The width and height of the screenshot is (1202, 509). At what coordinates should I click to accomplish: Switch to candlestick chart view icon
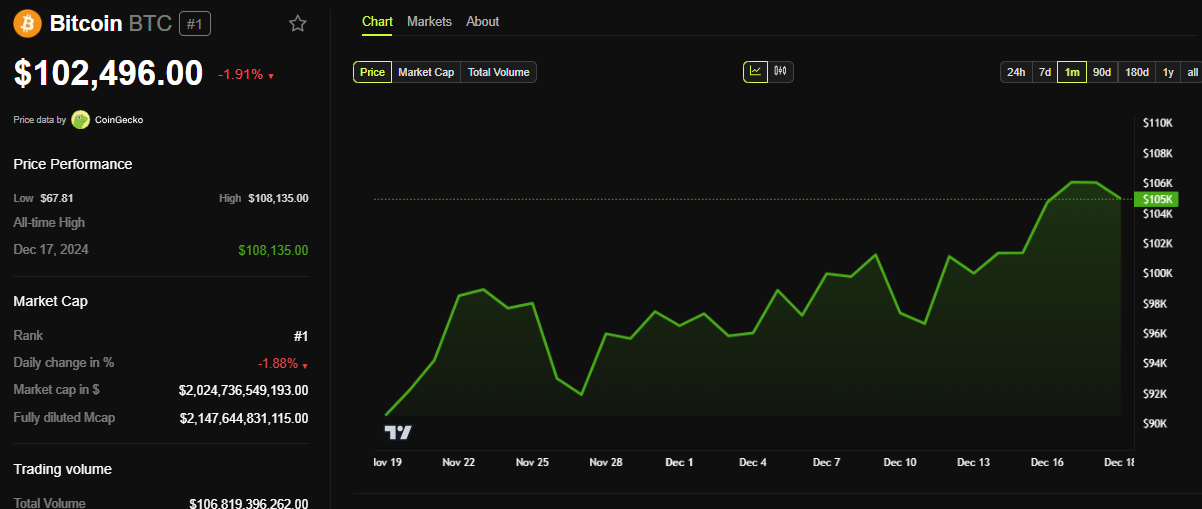pos(781,71)
